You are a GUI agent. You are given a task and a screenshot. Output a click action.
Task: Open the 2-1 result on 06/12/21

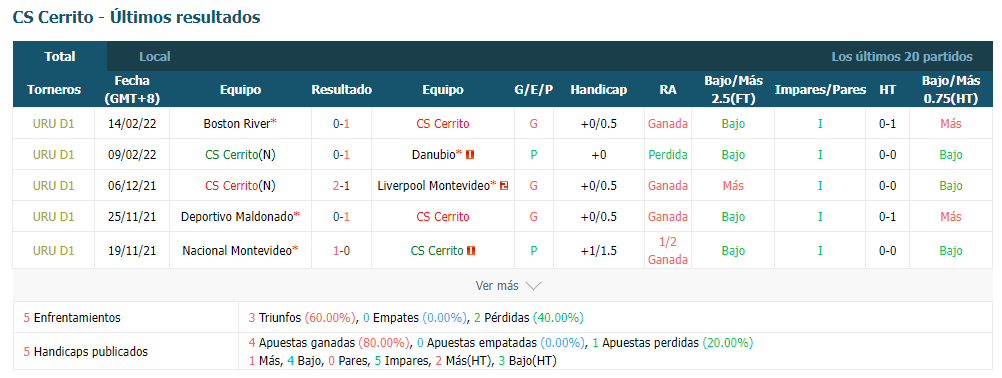coord(341,186)
